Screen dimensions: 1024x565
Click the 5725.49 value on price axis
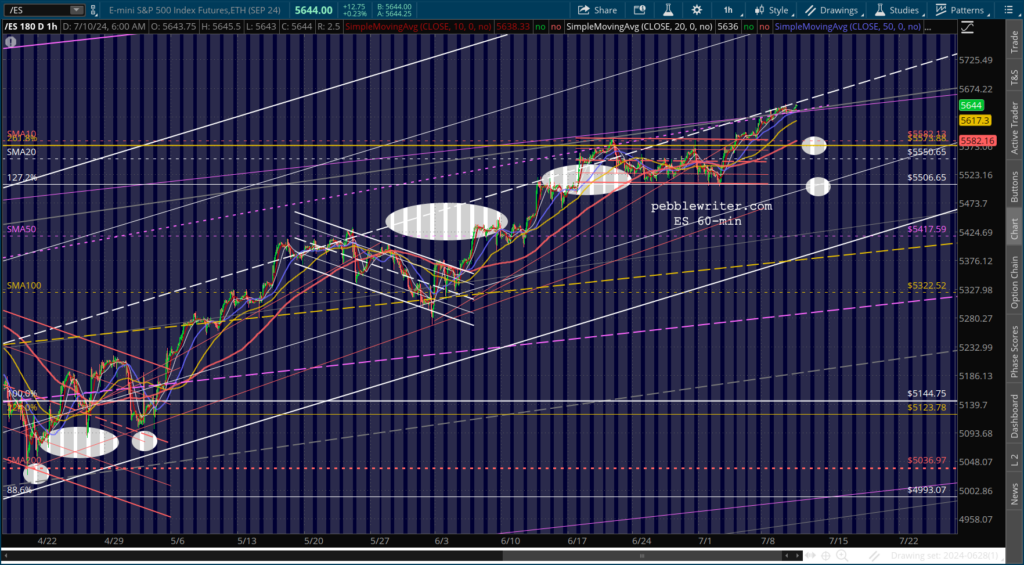(976, 60)
